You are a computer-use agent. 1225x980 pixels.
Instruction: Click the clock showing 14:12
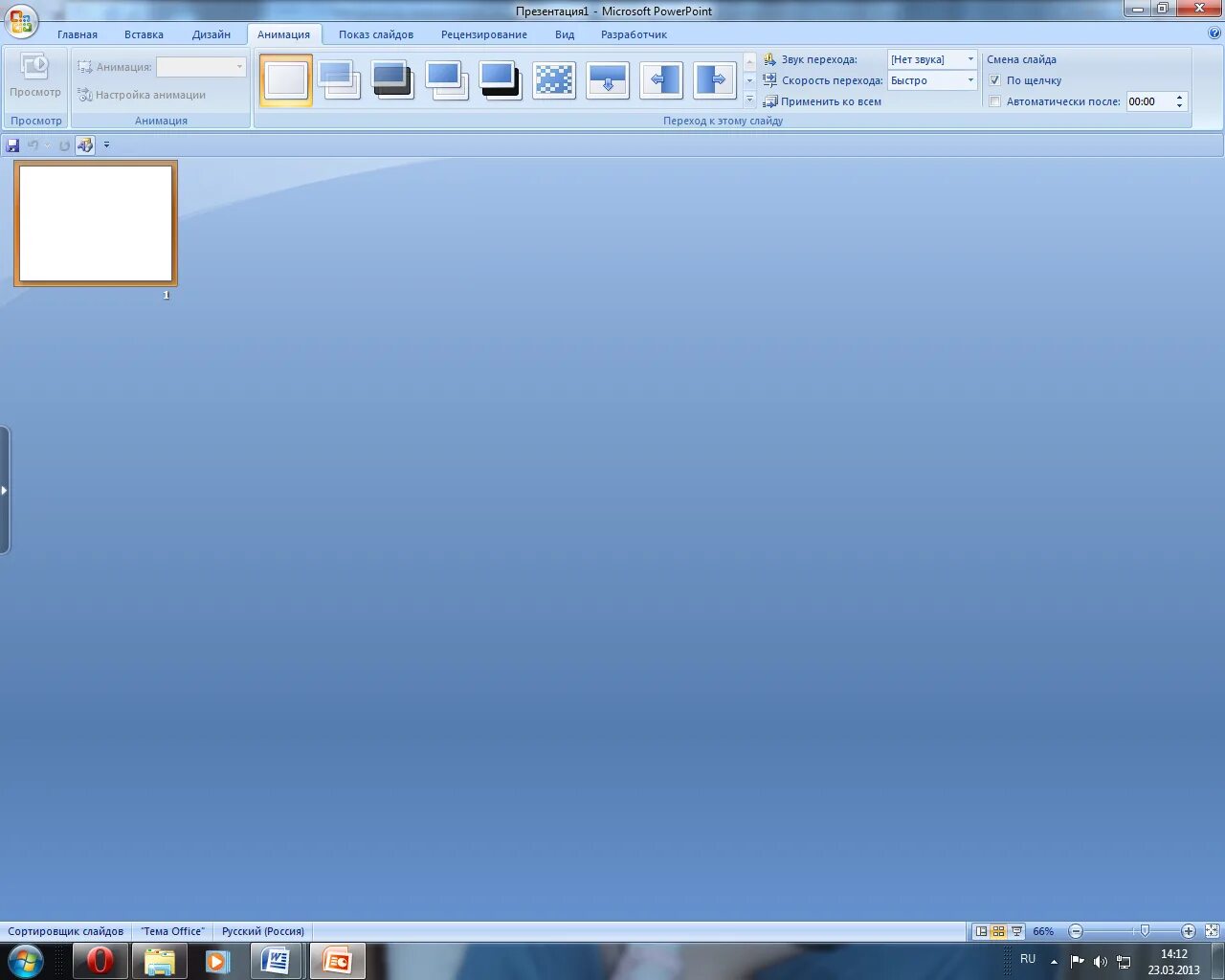pos(1174,954)
